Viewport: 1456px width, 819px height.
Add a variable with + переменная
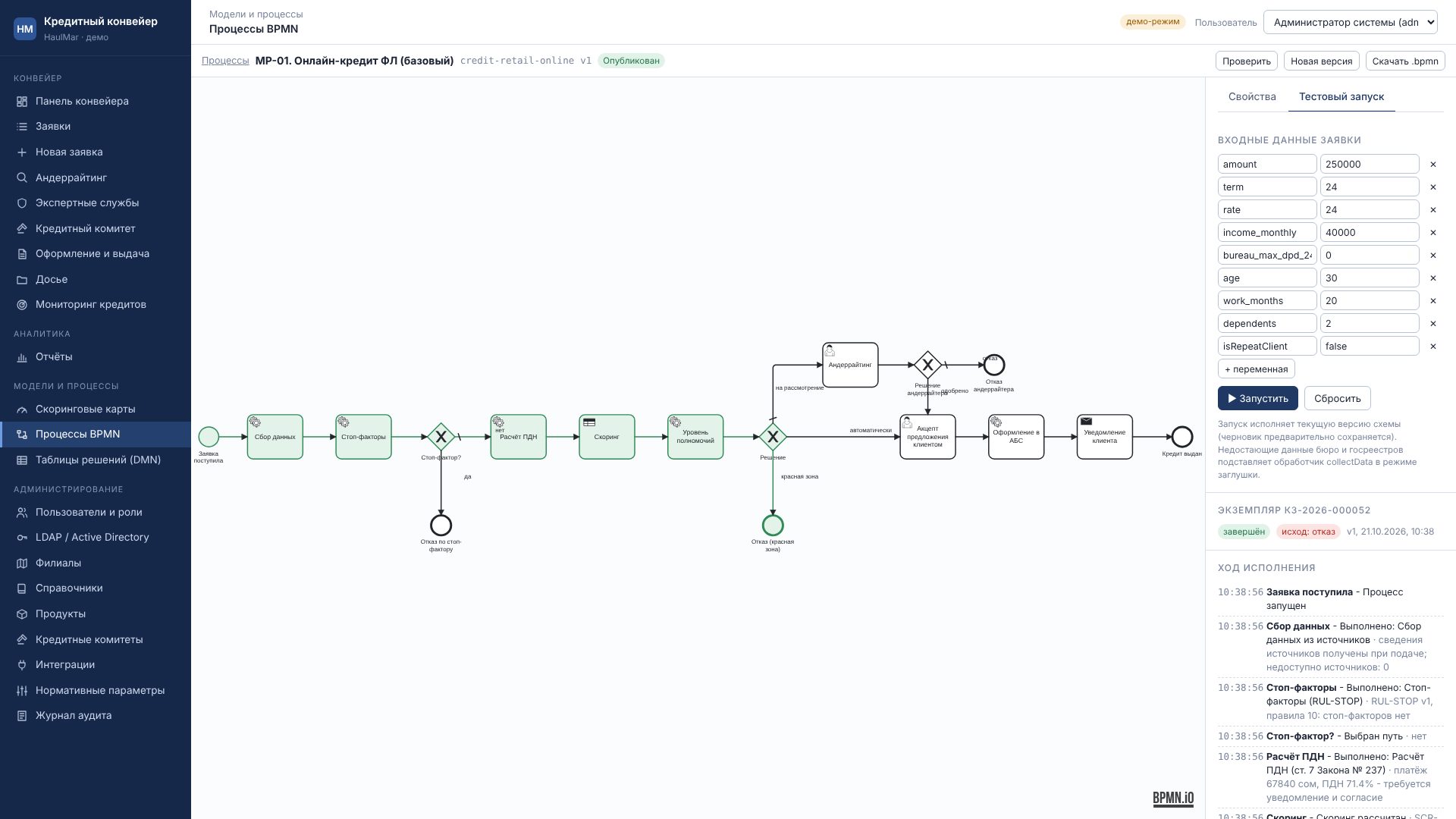(1256, 369)
